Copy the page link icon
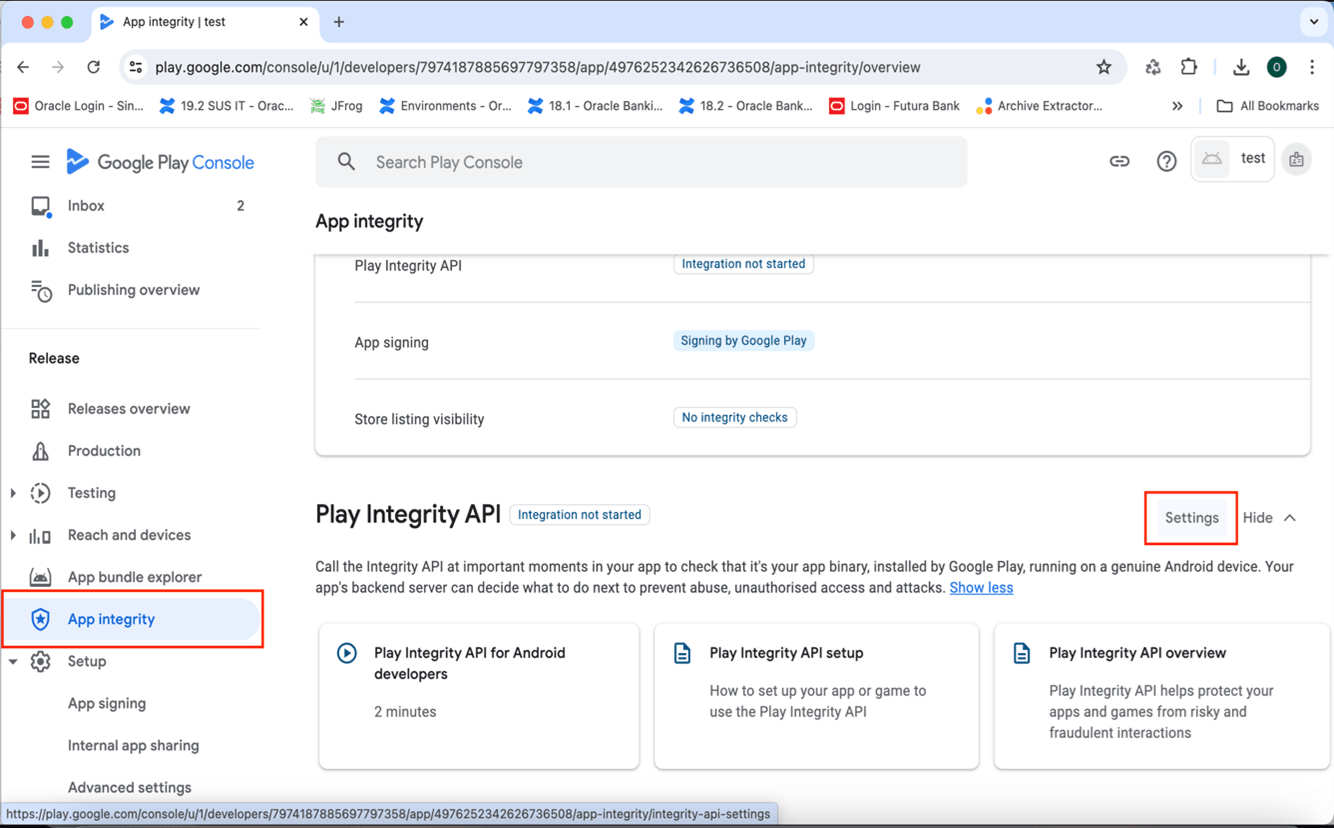1334x828 pixels. click(1119, 161)
